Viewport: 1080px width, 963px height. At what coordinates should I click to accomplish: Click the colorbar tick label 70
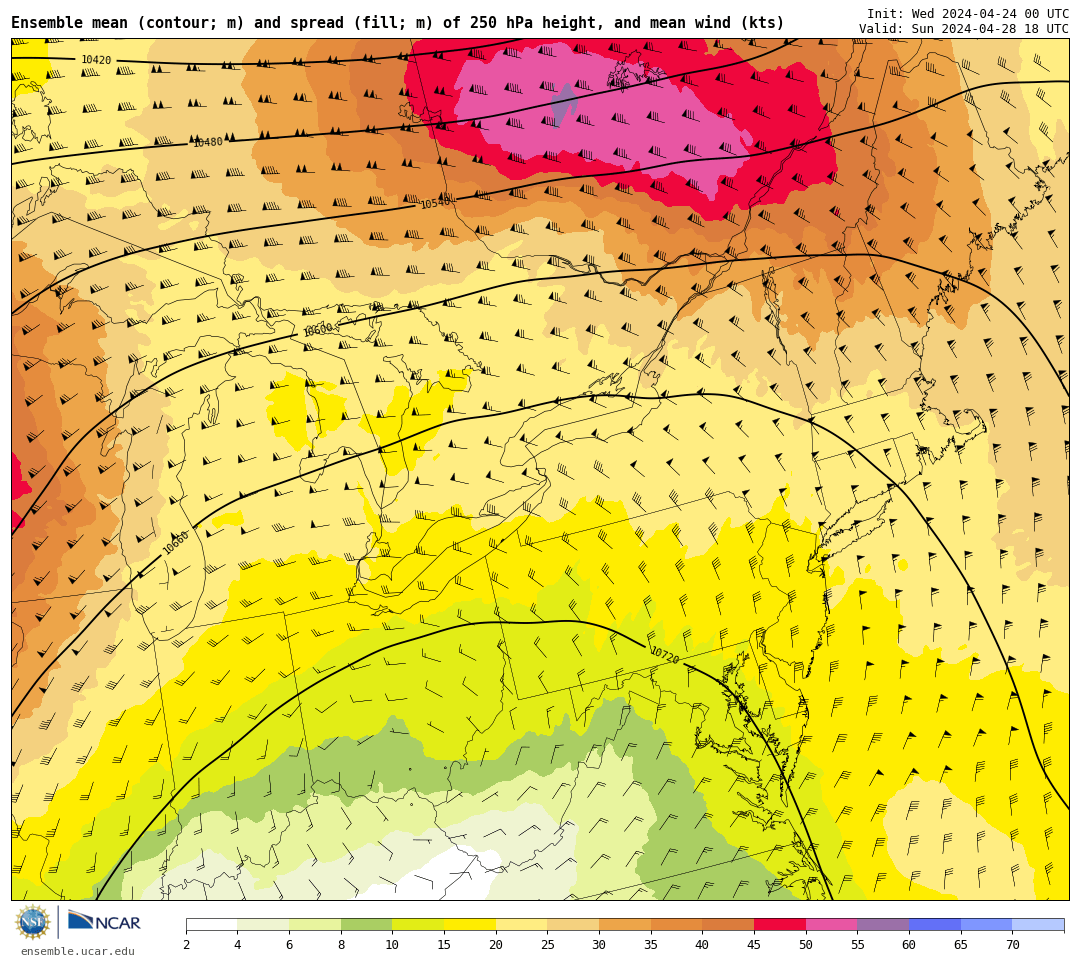pyautogui.click(x=1012, y=944)
